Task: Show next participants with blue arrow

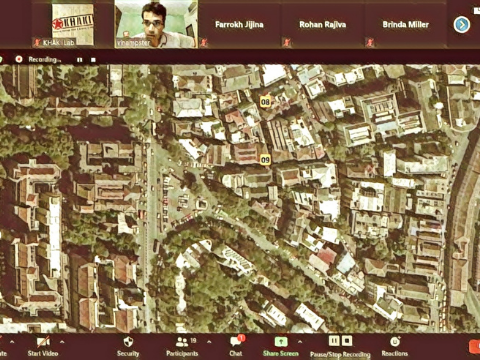Action: (462, 24)
